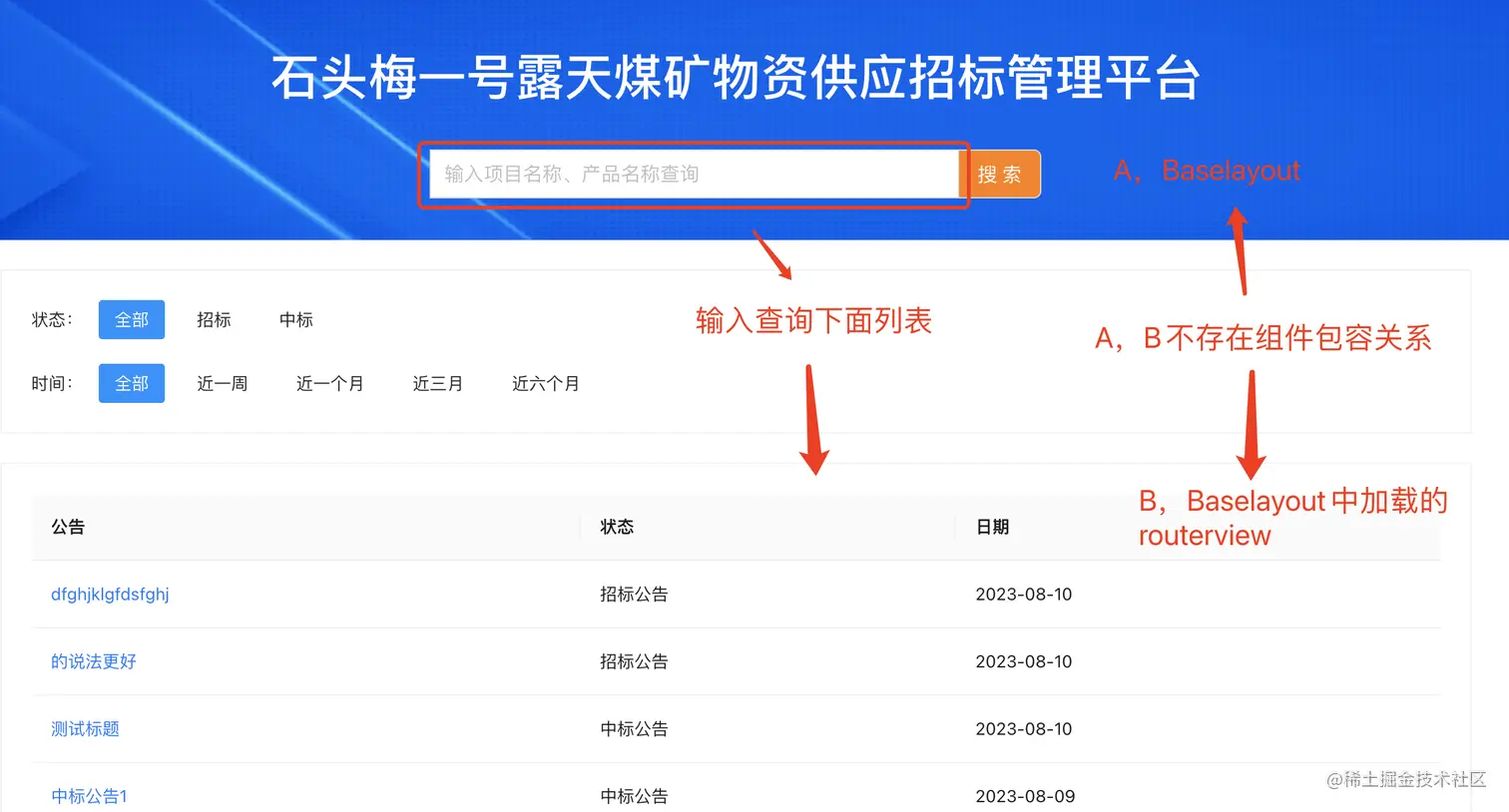Screen dimensions: 1509x812
Task: Open the 的说法更好 announcement link
Action: pos(94,661)
